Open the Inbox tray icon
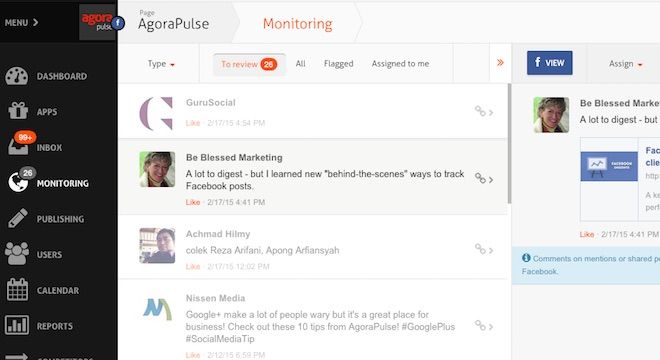660x360 pixels. [x=18, y=146]
